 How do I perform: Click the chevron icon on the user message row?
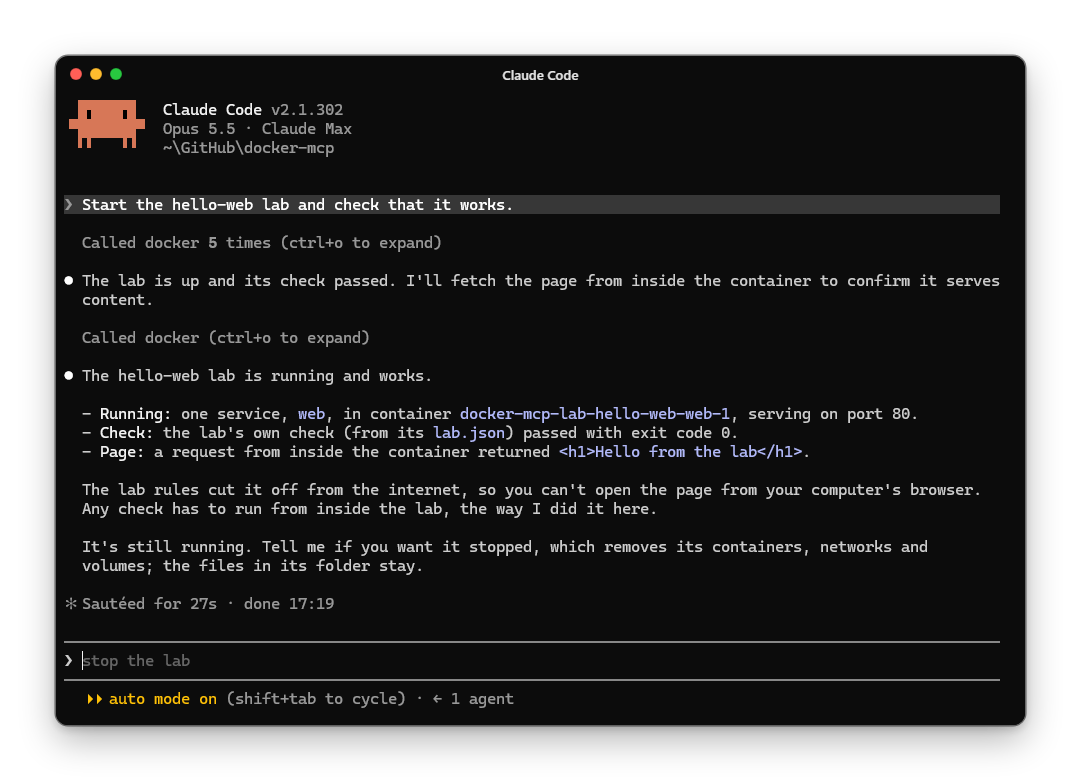pos(69,205)
